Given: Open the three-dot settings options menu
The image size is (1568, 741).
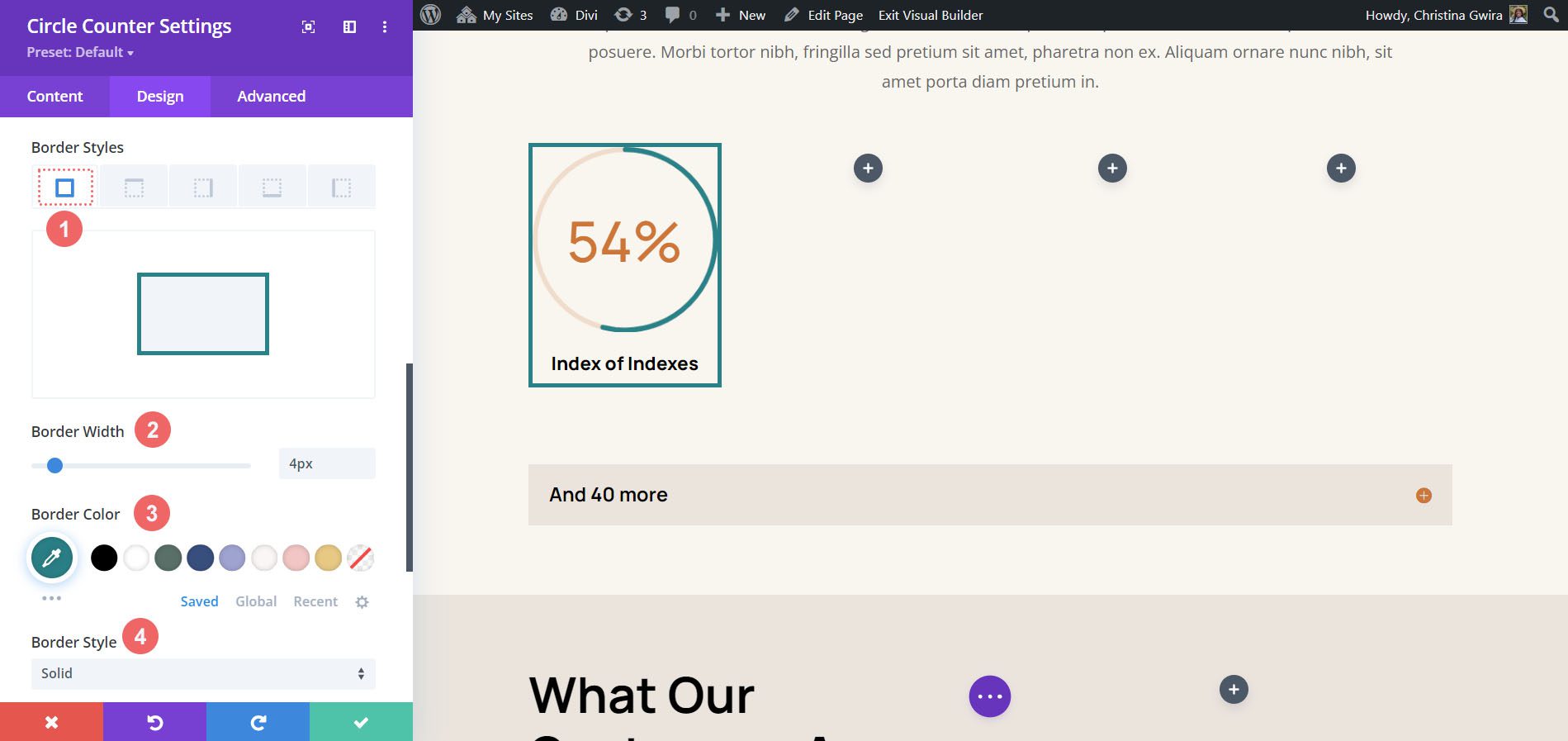Looking at the screenshot, I should tap(385, 27).
